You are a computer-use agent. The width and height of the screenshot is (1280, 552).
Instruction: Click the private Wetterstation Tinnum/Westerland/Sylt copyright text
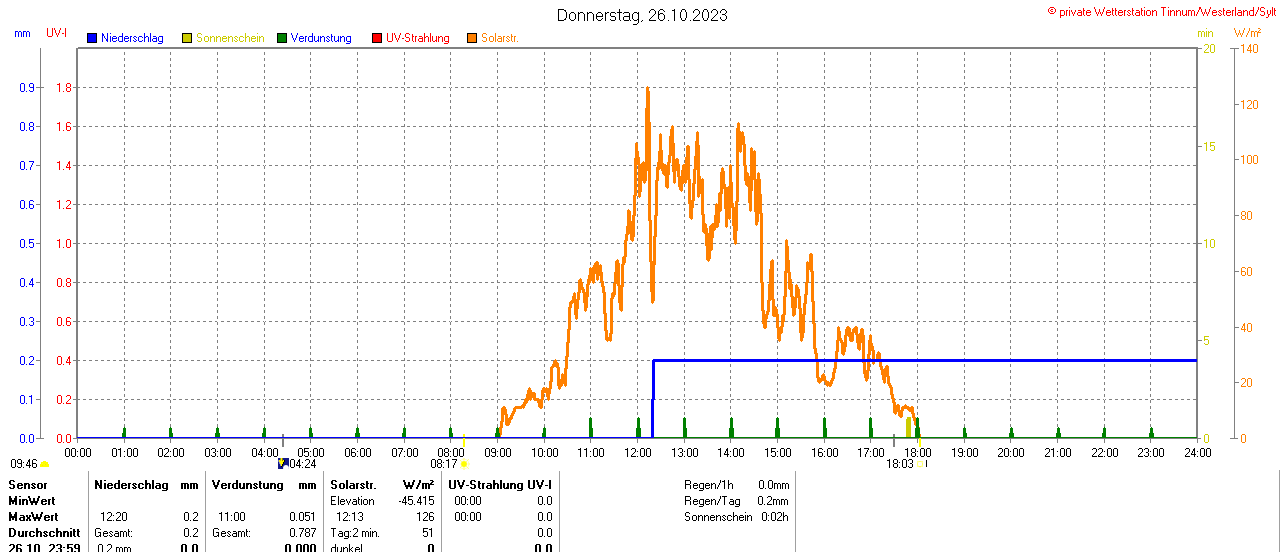pyautogui.click(x=1162, y=10)
